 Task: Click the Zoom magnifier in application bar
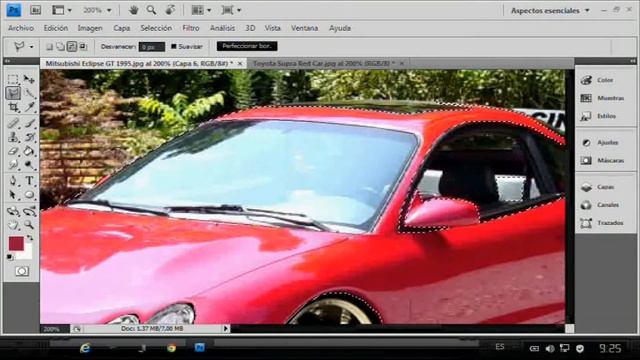[151, 10]
